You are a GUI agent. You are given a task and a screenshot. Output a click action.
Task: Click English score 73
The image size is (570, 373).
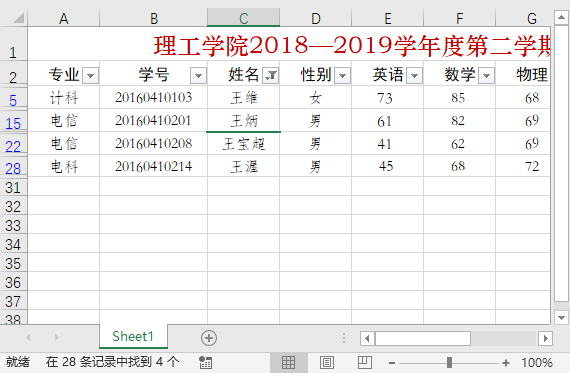[x=388, y=97]
